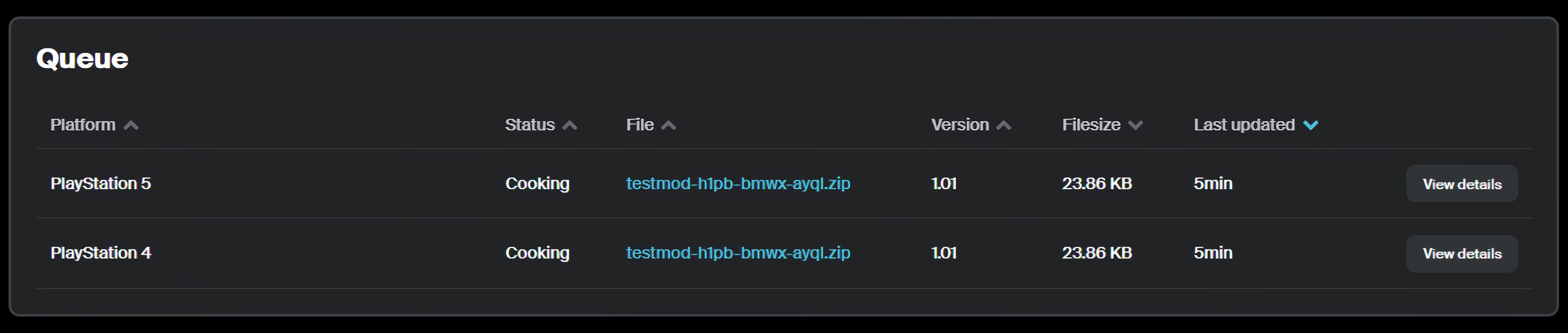Toggle the Status column sort arrow
The height and width of the screenshot is (333, 1568).
coord(570,125)
